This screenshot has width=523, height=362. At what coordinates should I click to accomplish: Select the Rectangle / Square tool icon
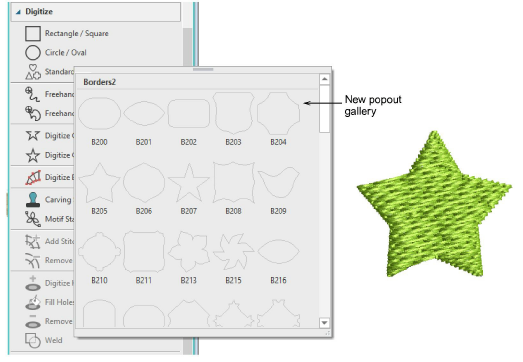coord(33,34)
